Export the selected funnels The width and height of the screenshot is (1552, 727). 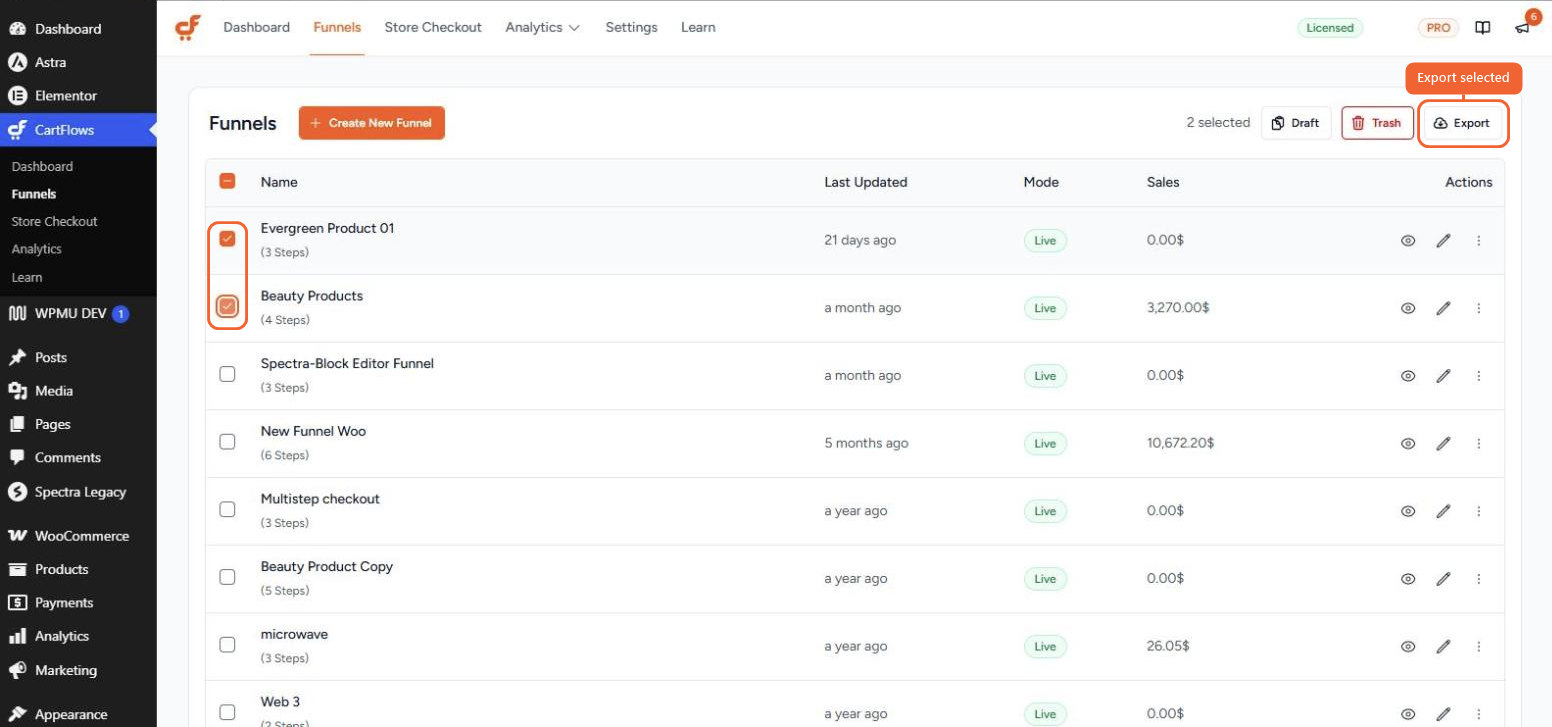click(x=1463, y=123)
